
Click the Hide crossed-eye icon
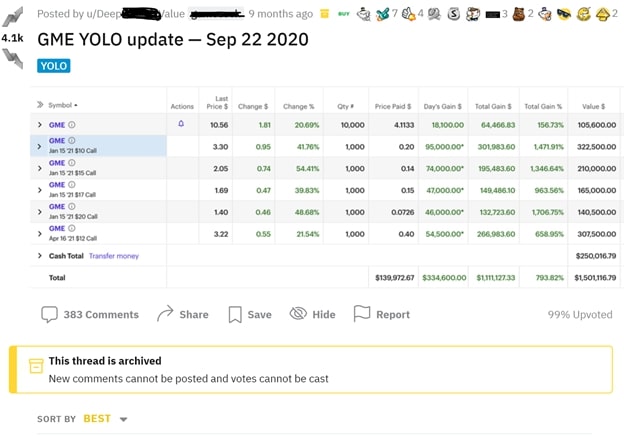[298, 313]
